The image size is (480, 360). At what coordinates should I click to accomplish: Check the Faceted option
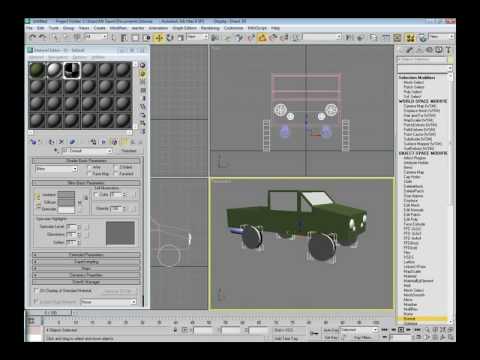[116, 174]
